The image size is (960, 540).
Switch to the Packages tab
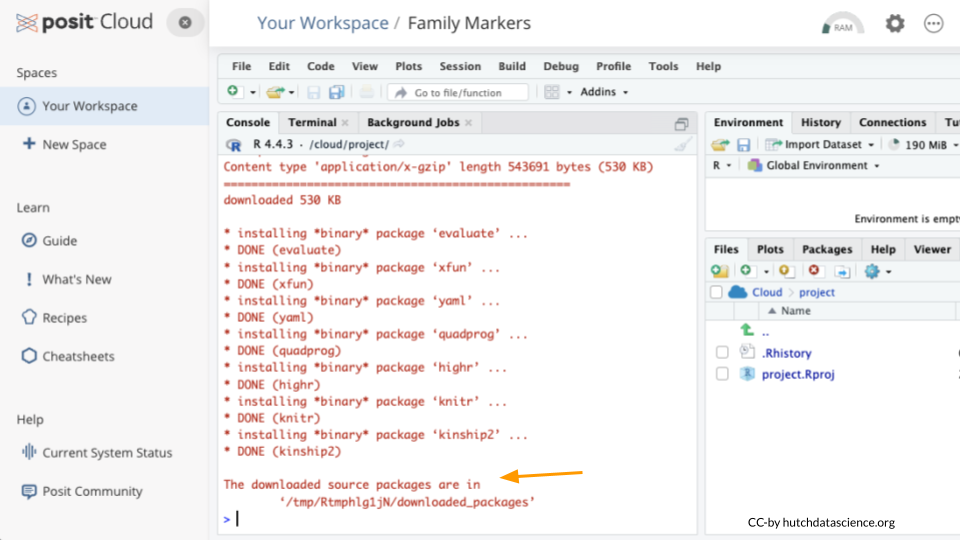click(827, 249)
